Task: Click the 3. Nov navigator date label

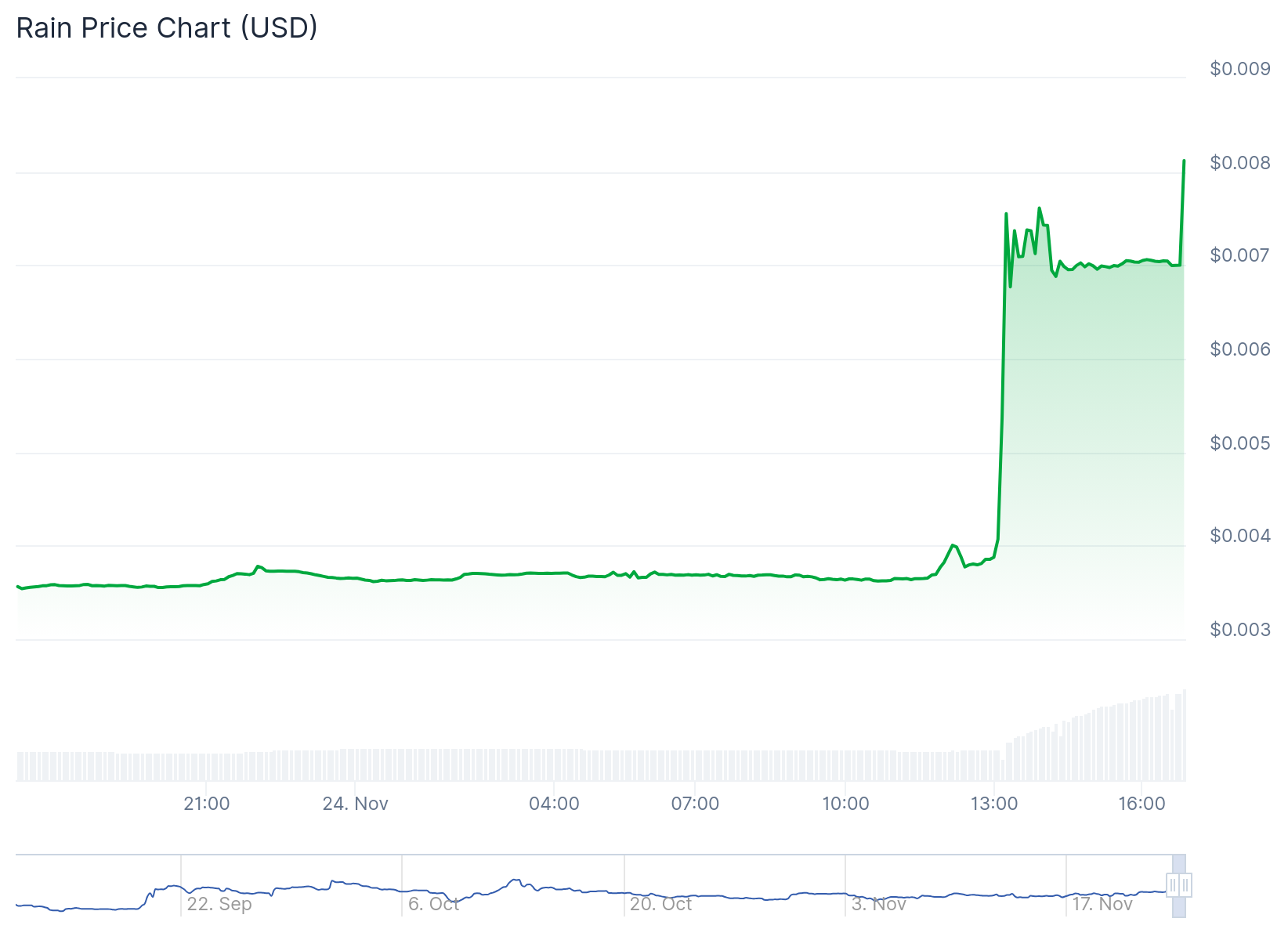Action: (878, 904)
